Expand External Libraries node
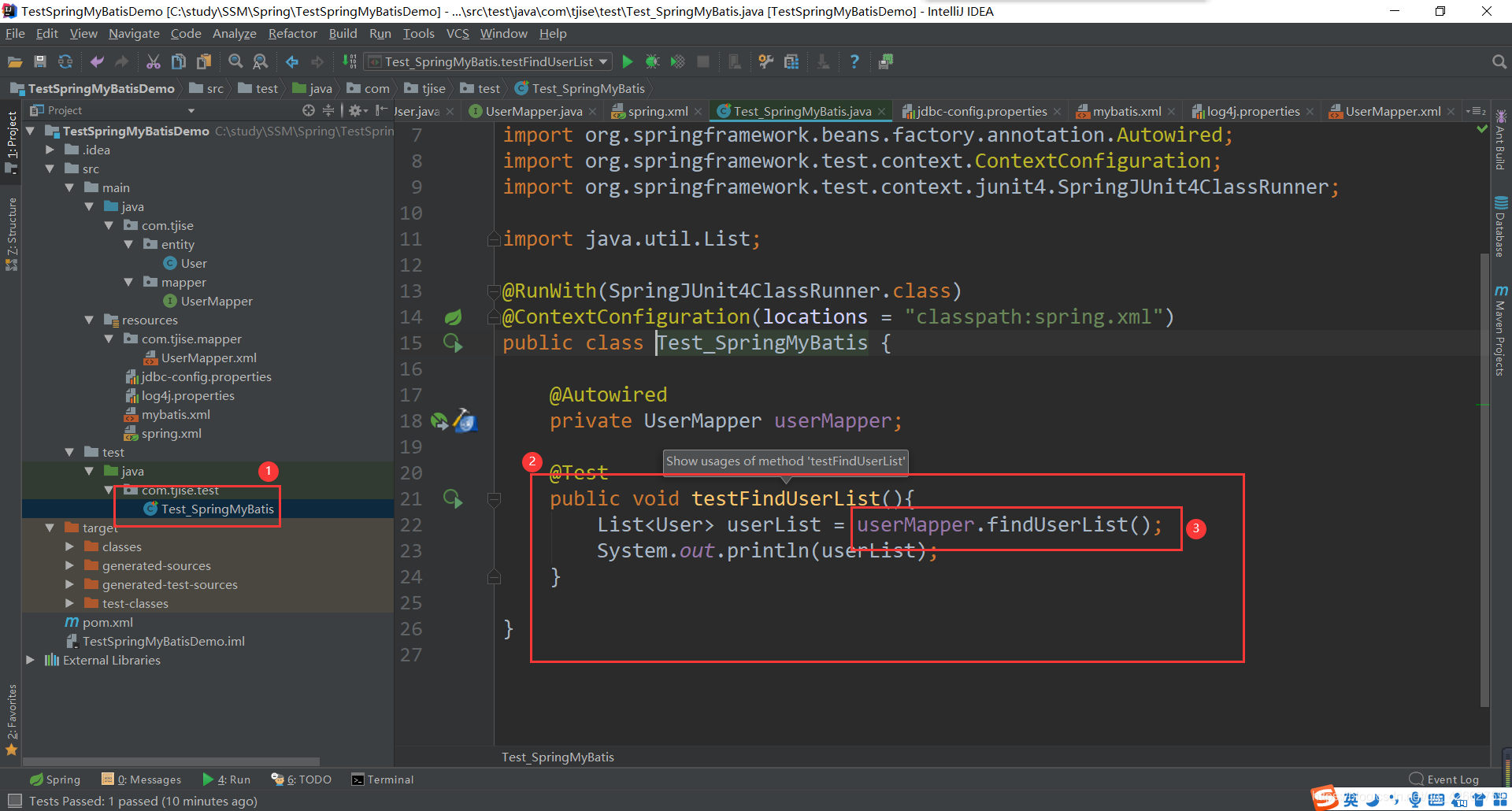The height and width of the screenshot is (811, 1512). pyautogui.click(x=30, y=660)
